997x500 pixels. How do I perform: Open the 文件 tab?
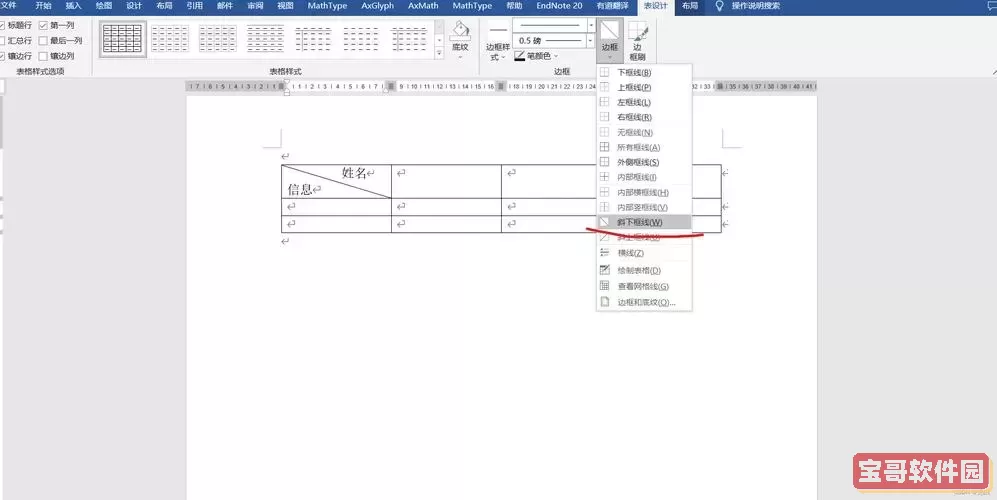(x=8, y=6)
